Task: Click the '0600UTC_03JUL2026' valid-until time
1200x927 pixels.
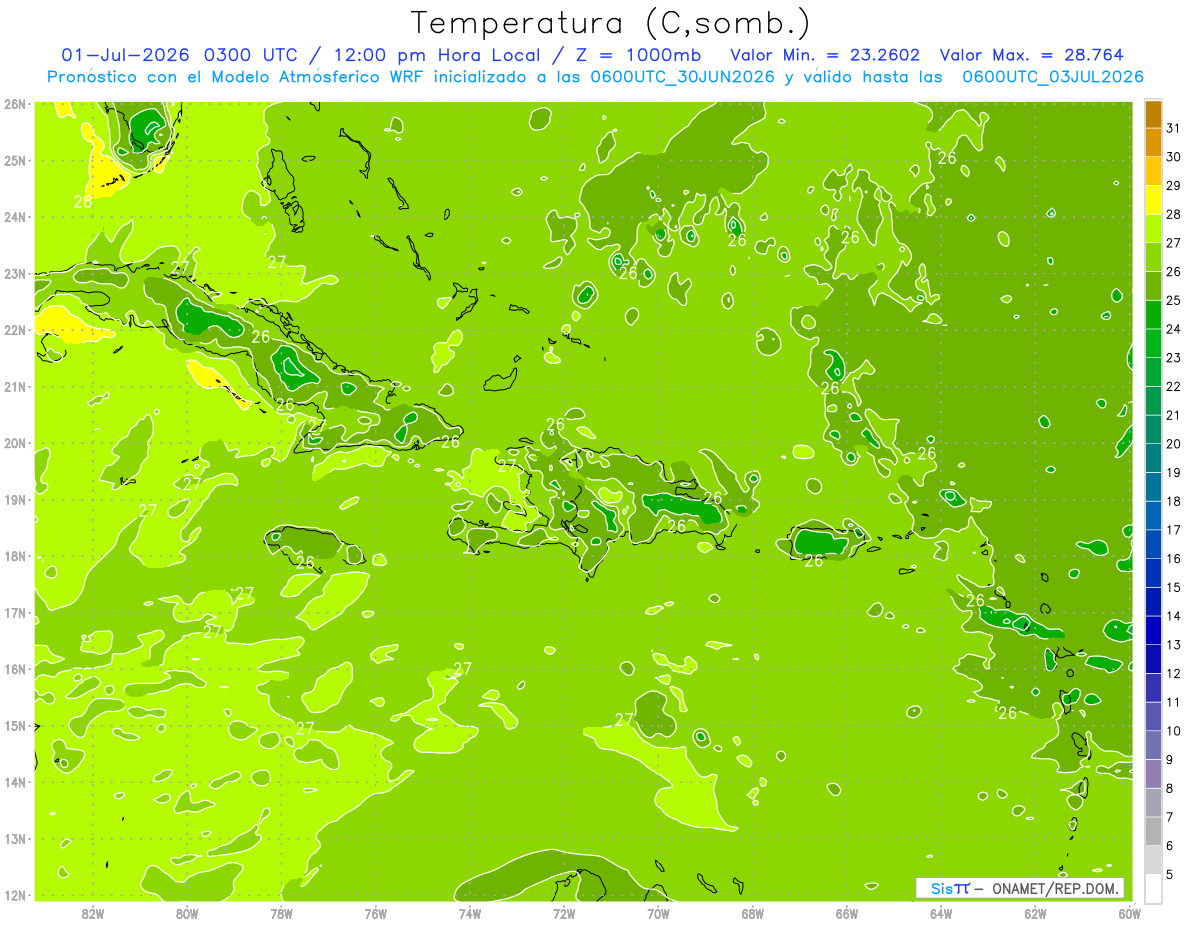Action: click(1053, 77)
